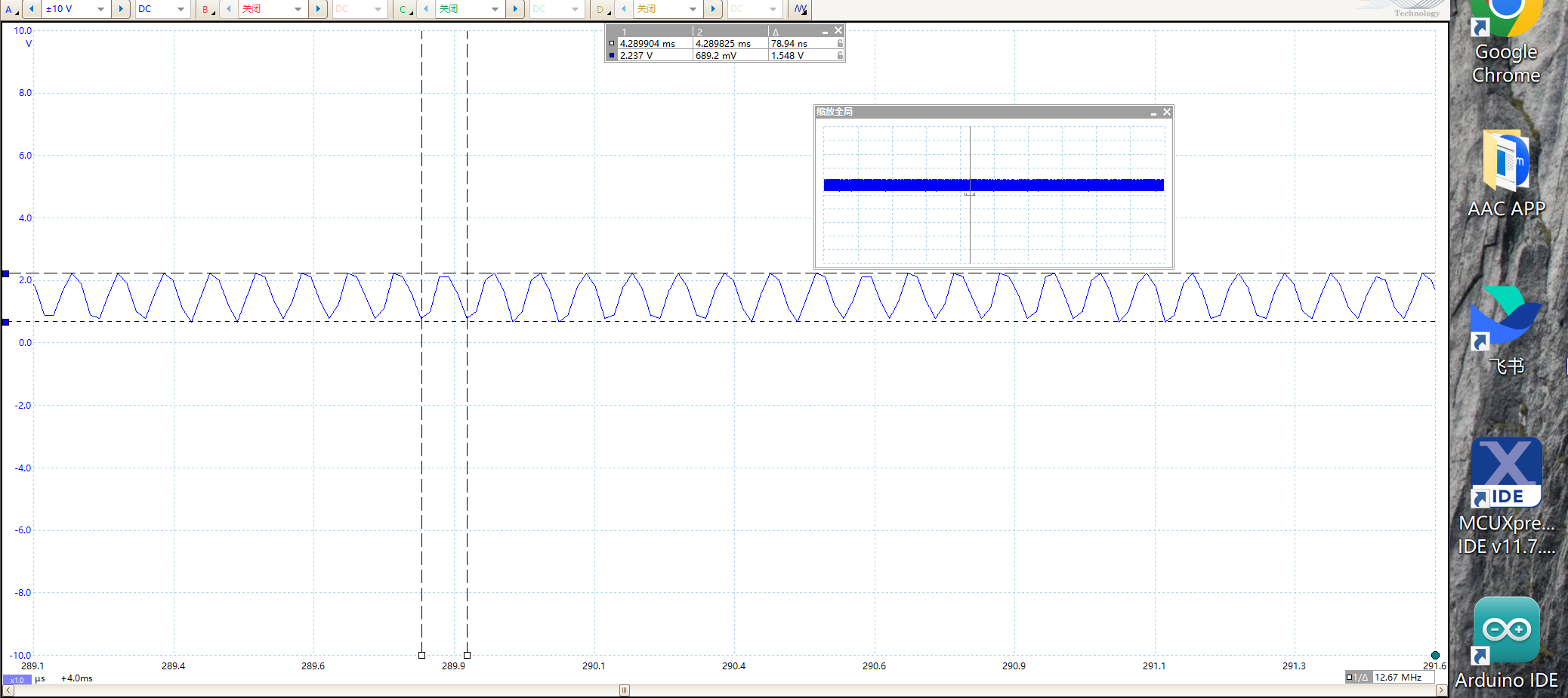
Task: Click the ruler 2 time value 4.289825 ms
Action: click(x=723, y=44)
